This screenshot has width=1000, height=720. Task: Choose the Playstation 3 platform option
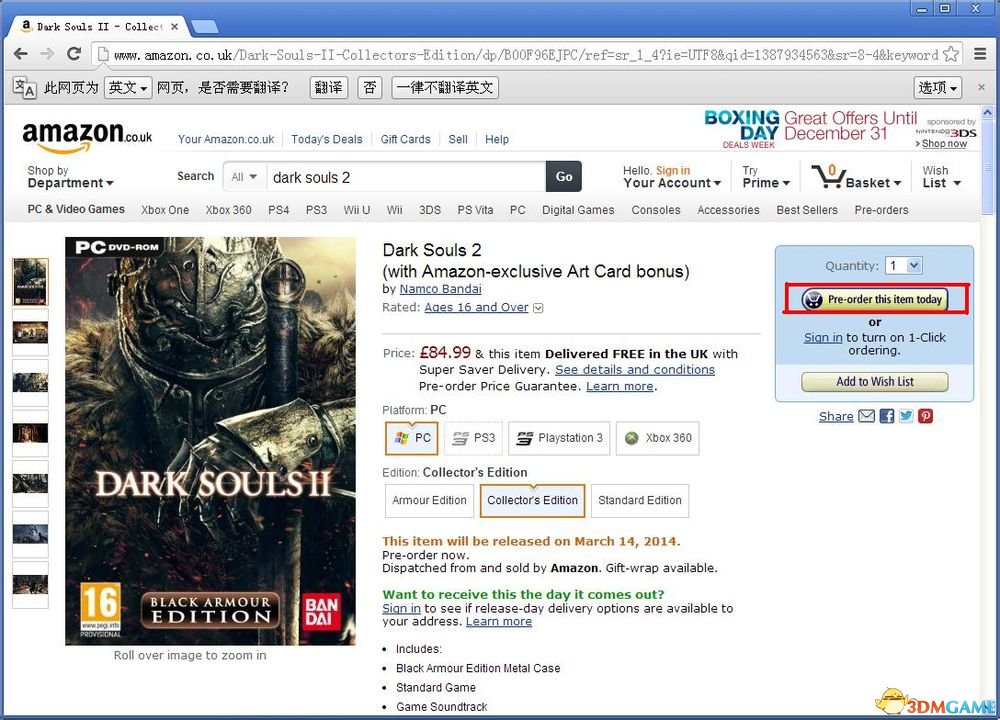click(559, 438)
